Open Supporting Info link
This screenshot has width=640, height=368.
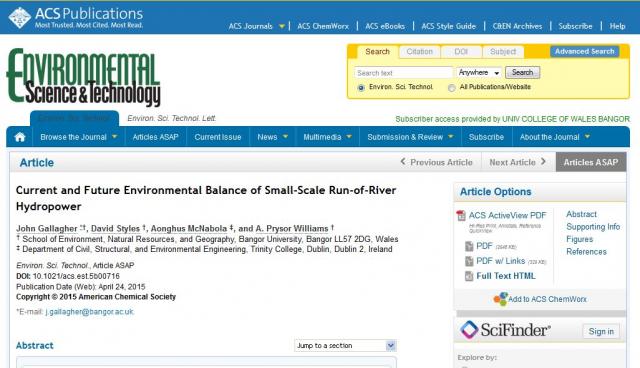[x=593, y=226]
